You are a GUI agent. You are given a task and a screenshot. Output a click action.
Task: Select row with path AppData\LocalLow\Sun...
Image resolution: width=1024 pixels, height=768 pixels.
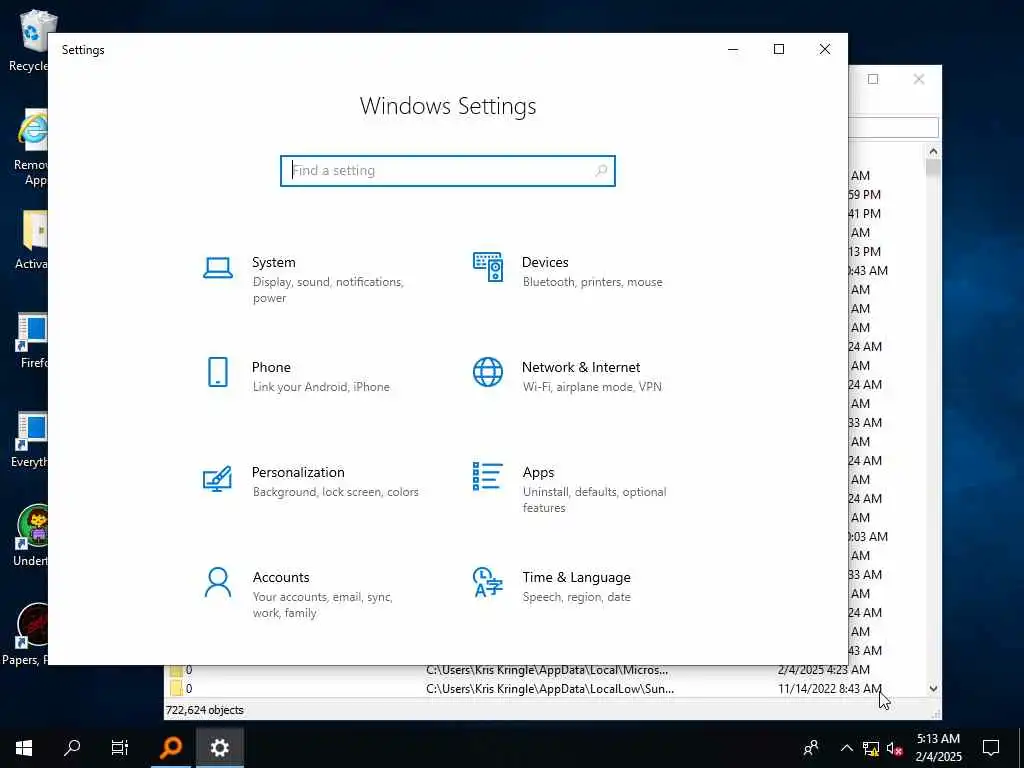point(545,688)
